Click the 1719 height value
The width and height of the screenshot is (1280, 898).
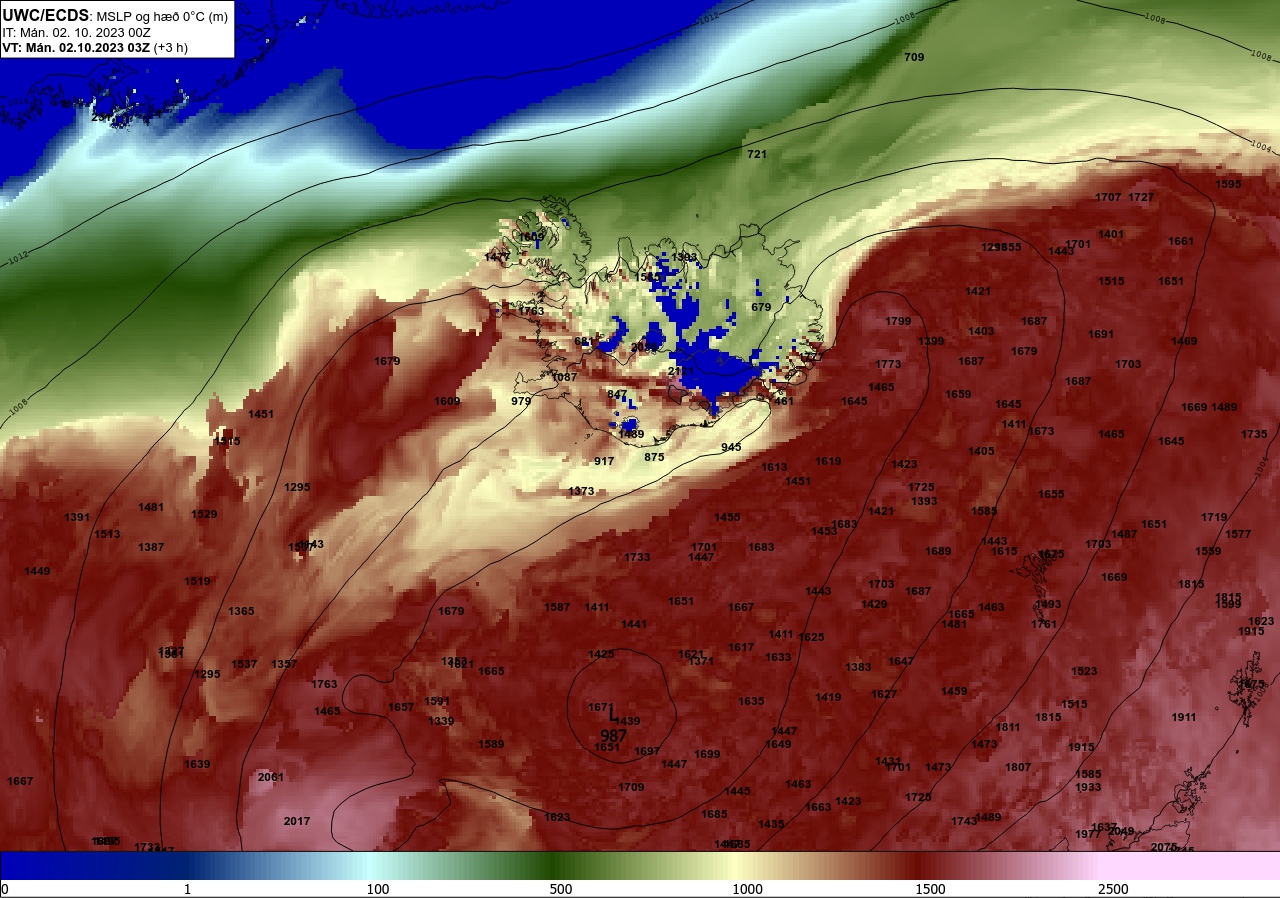click(1214, 517)
